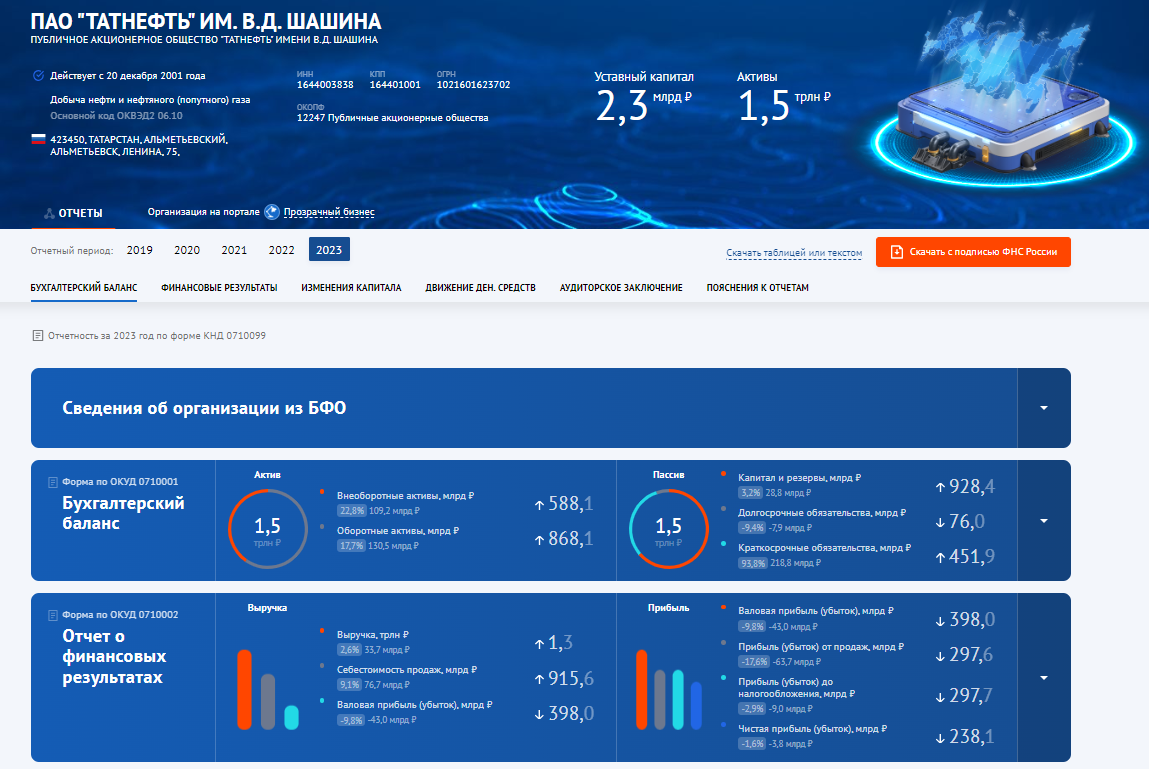
Task: Click the form icon next to ОКУД 0710001
Action: point(53,482)
